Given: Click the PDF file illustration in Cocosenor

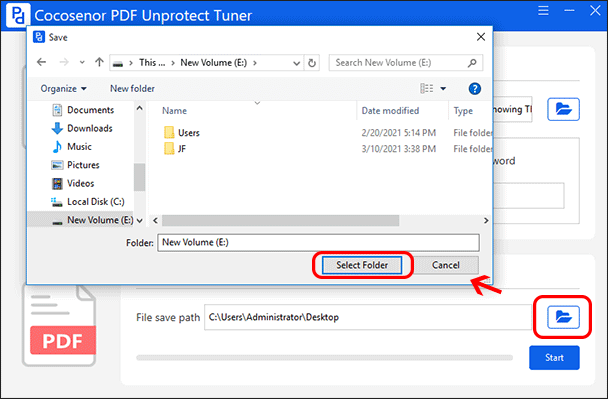Looking at the screenshot, I should [x=59, y=326].
